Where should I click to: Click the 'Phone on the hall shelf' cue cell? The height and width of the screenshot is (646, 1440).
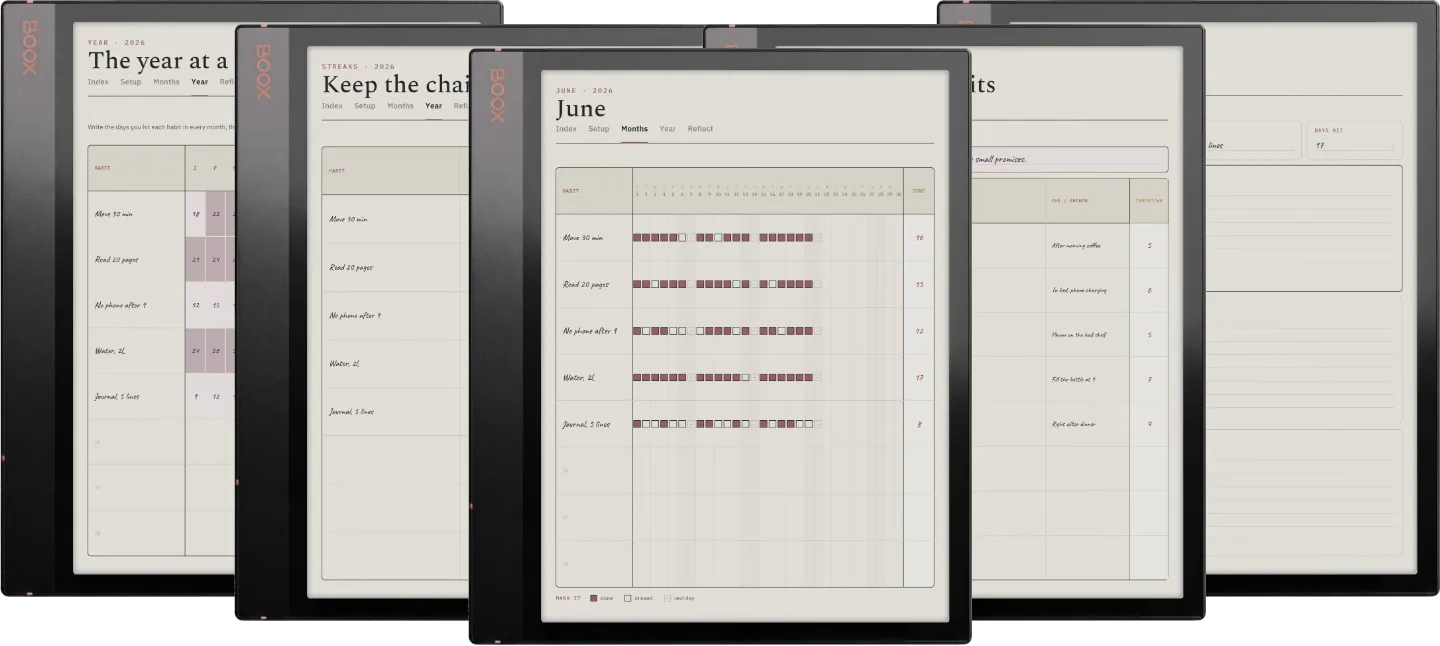1087,335
